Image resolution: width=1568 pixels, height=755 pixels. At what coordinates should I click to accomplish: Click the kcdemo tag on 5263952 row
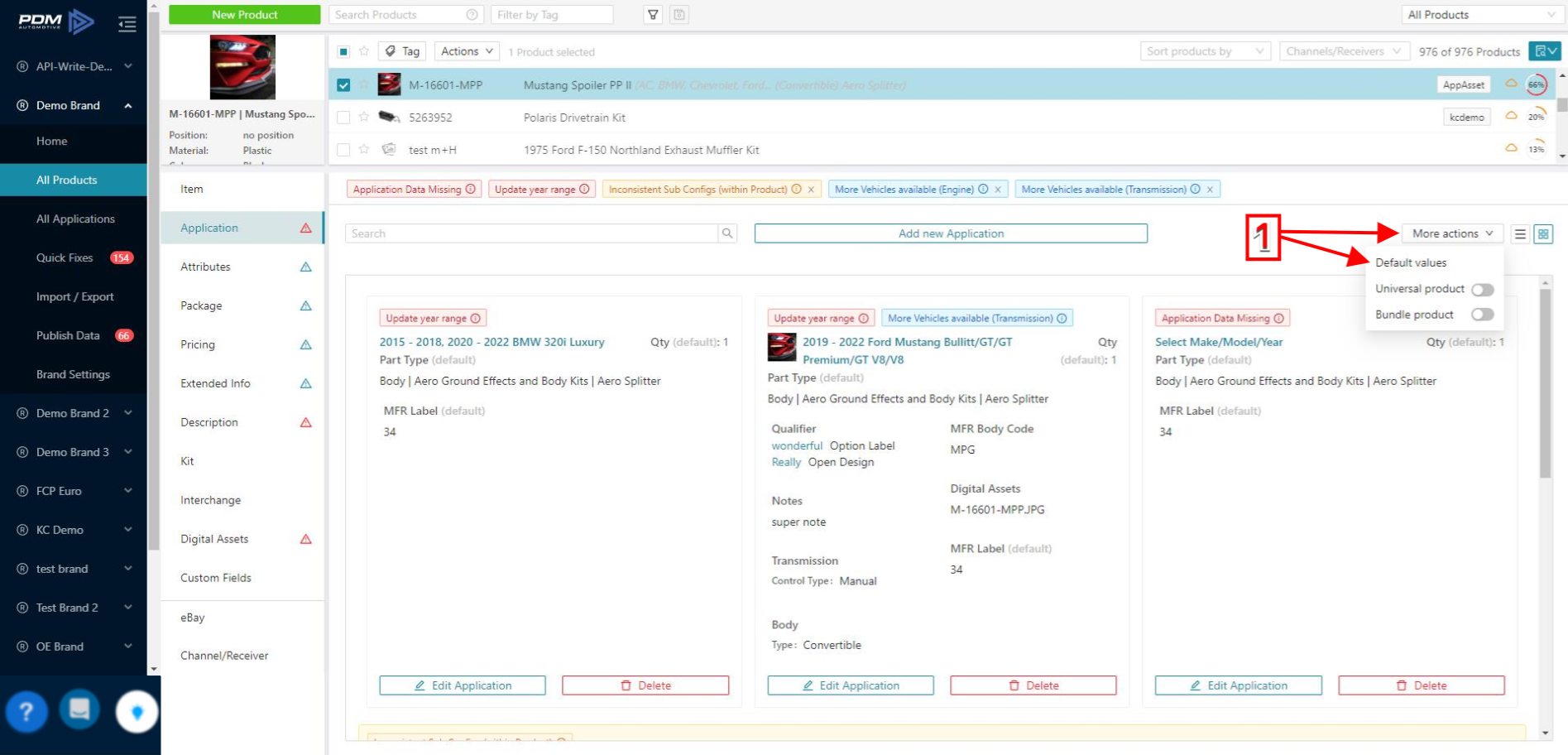1466,117
